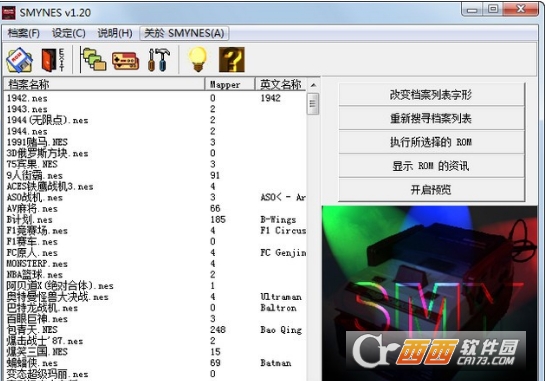Click the SMYNES preview image
Screen dimensions: 546x381
430,293
